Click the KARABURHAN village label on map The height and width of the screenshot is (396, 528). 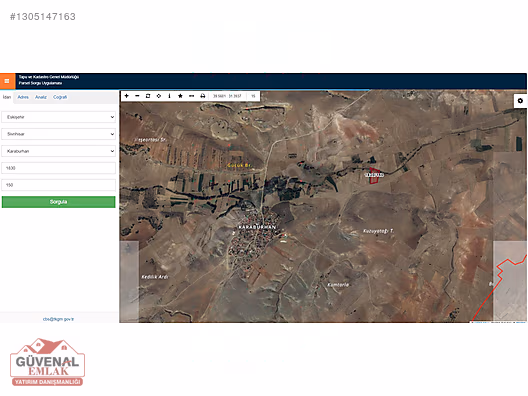(257, 227)
